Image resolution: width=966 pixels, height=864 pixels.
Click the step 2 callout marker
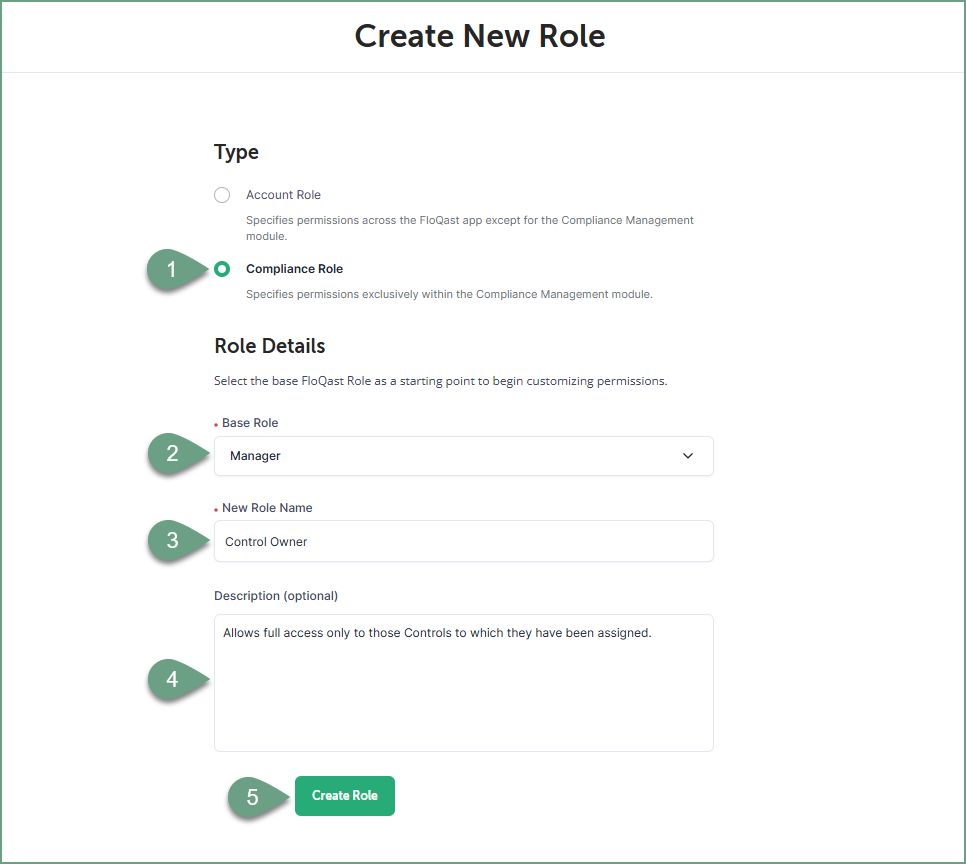174,454
